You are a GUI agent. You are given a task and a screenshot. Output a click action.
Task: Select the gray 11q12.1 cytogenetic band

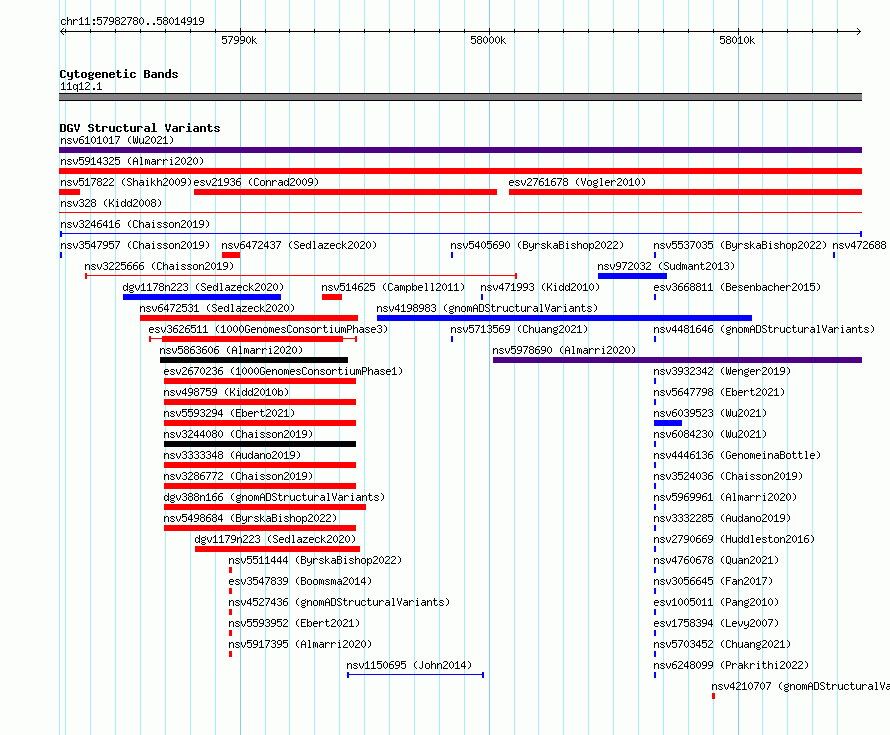460,97
